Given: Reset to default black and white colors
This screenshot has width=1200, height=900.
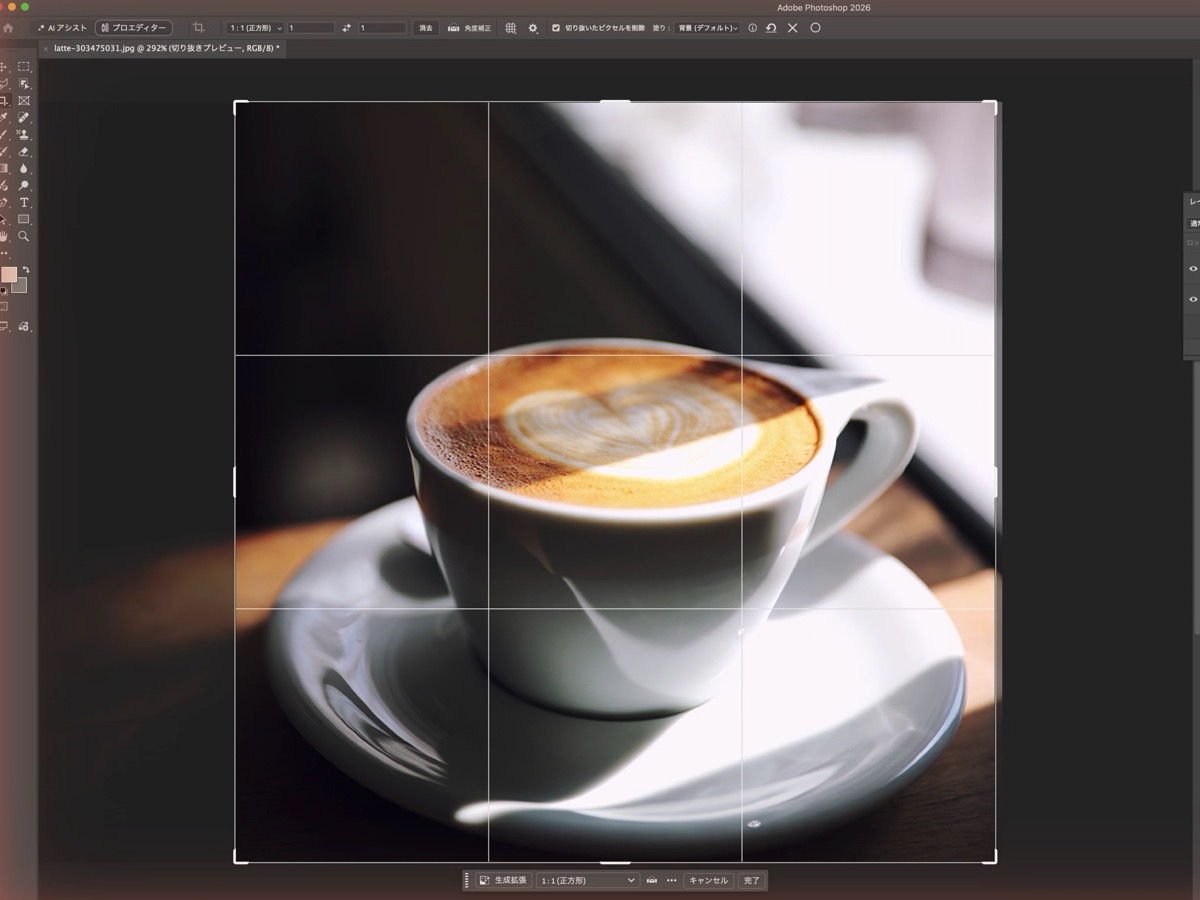Looking at the screenshot, I should [3, 291].
